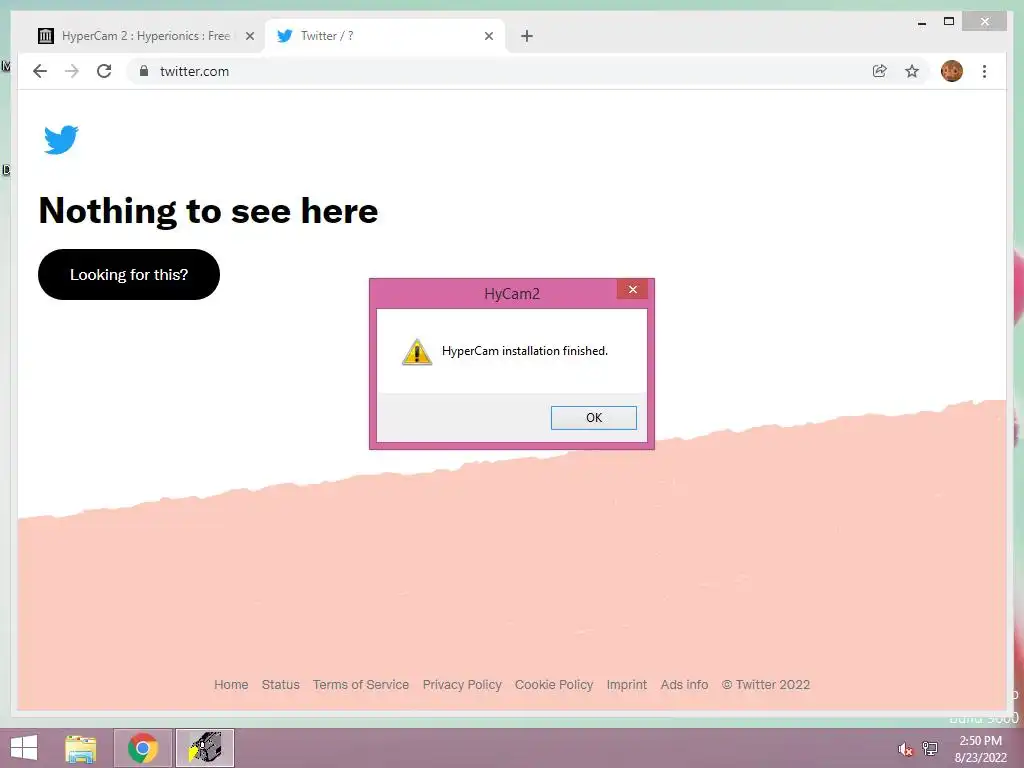Click OK in the HyCam2 dialog
Screen dimensions: 1024x768
tap(594, 418)
